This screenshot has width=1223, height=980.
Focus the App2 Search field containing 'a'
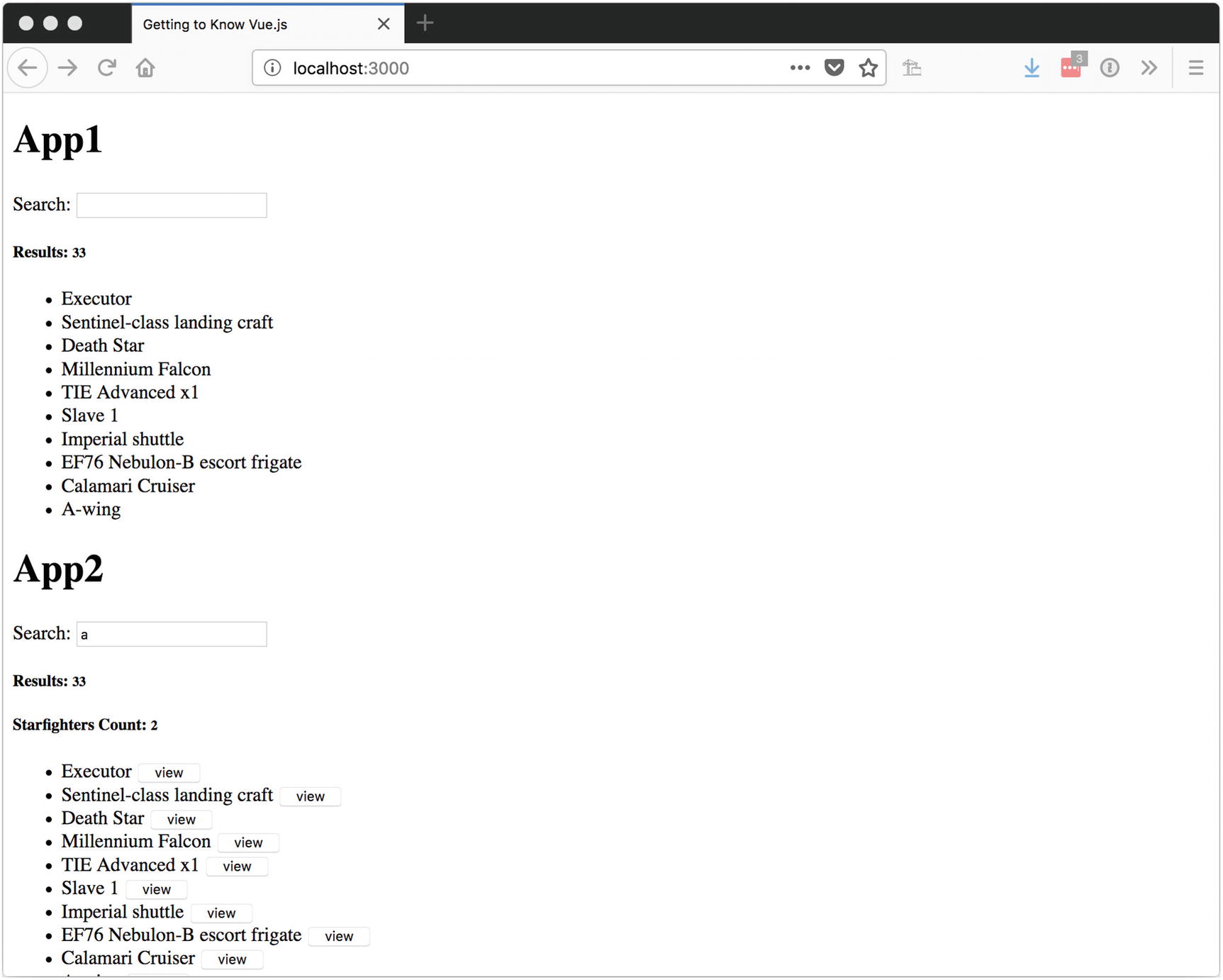(x=172, y=635)
